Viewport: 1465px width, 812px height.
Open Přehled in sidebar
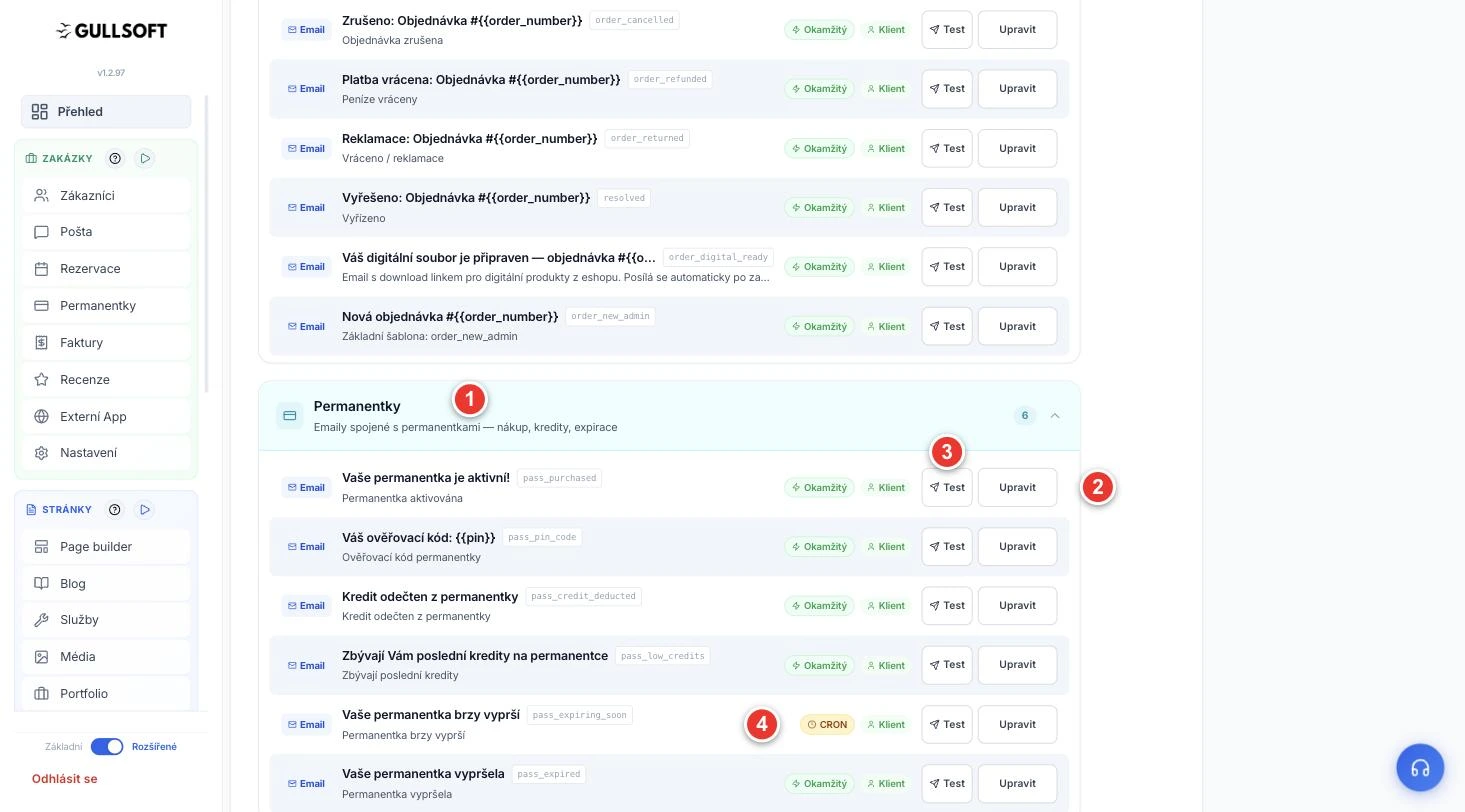106,112
